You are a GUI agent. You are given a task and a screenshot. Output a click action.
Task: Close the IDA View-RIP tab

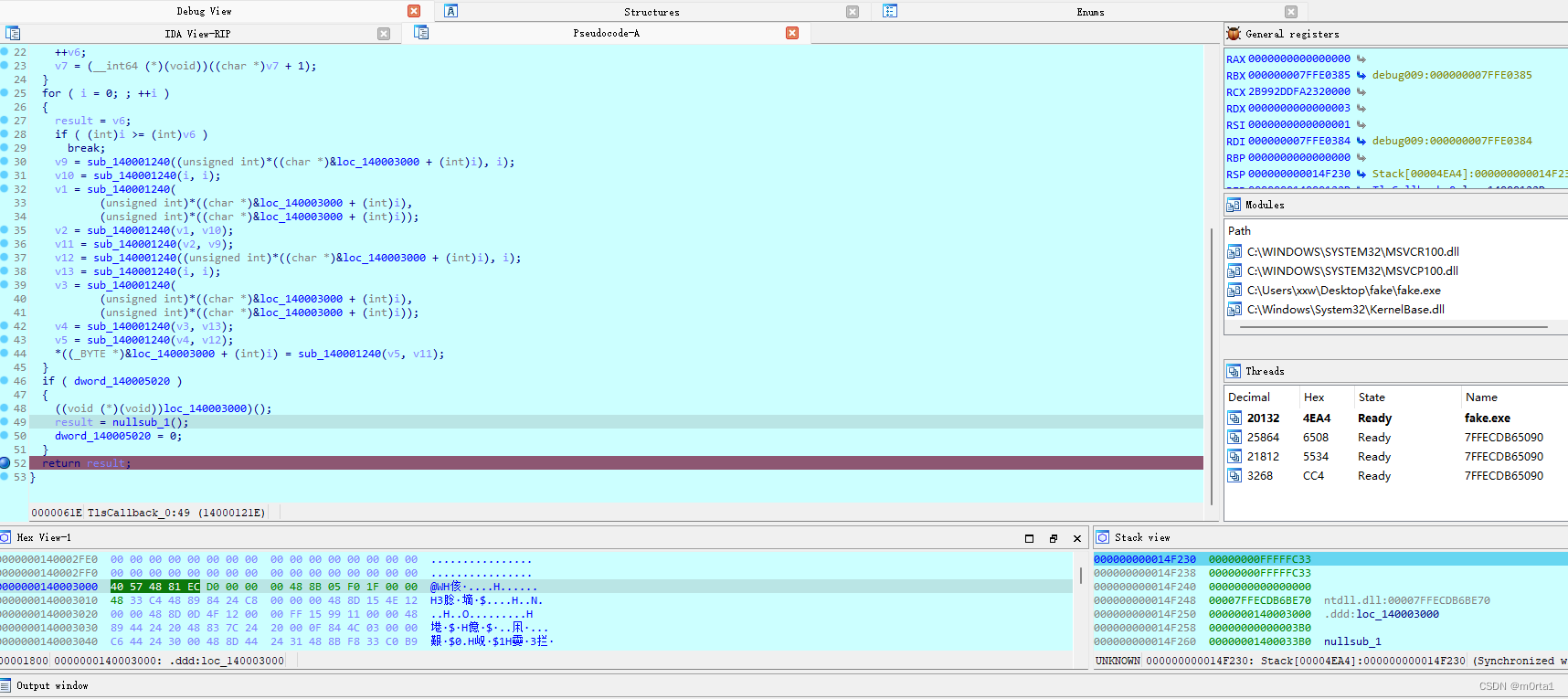coord(384,34)
